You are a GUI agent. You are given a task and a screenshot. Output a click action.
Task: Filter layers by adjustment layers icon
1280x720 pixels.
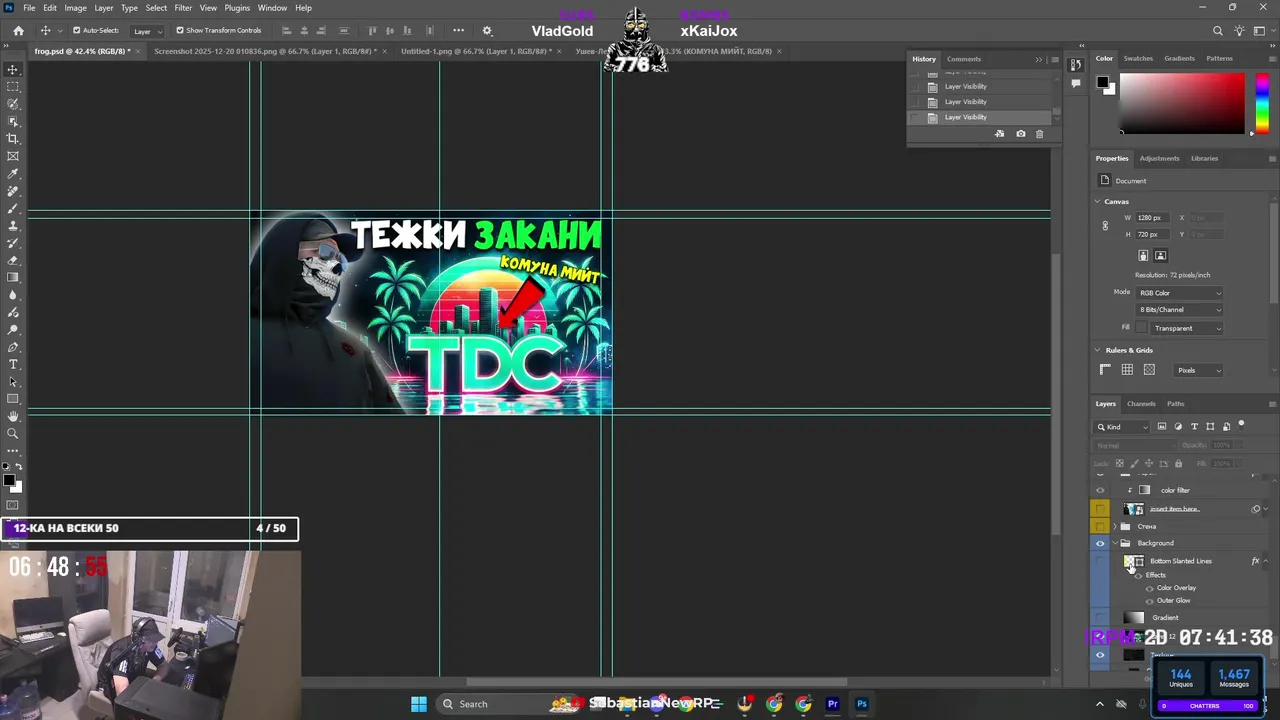[x=1178, y=427]
